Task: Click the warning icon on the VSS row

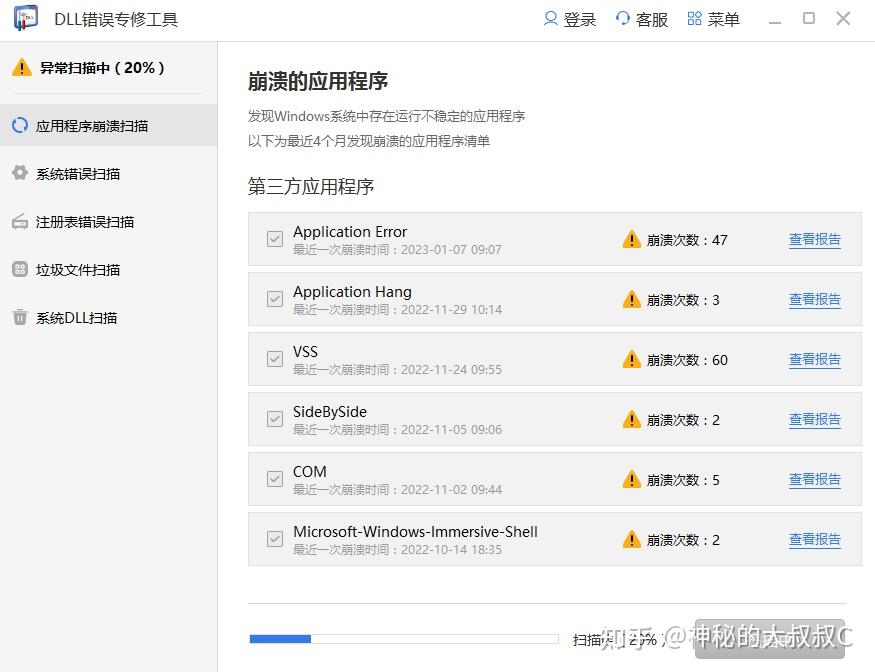Action: (632, 359)
